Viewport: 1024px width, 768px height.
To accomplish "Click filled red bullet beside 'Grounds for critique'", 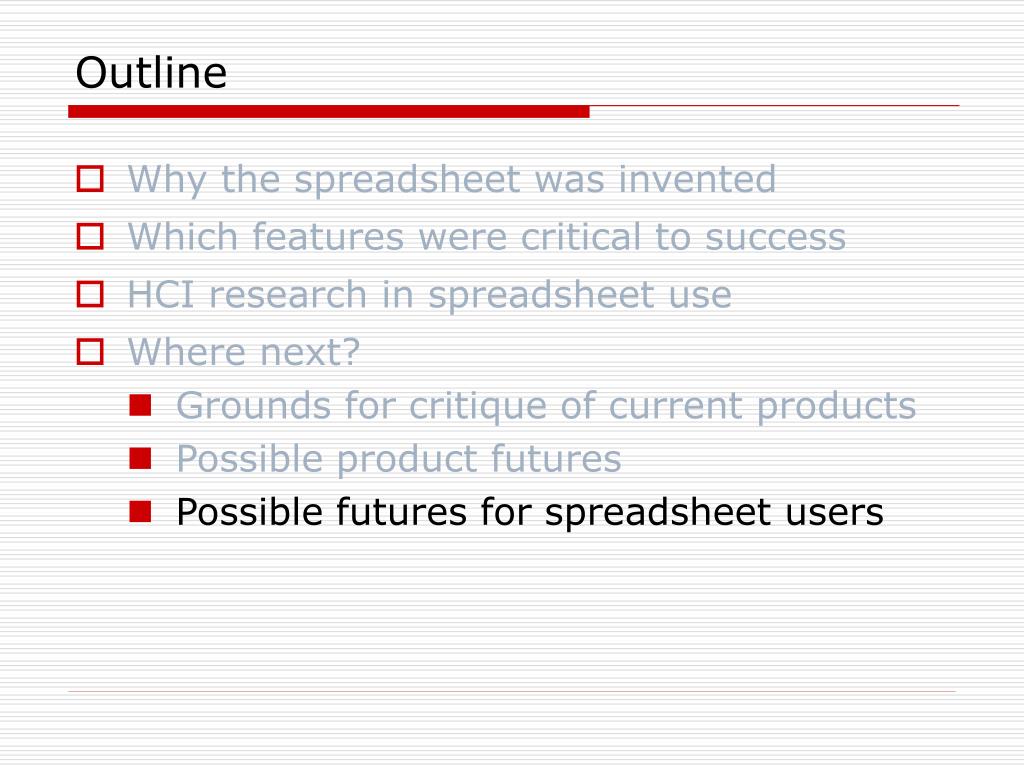I will [140, 405].
